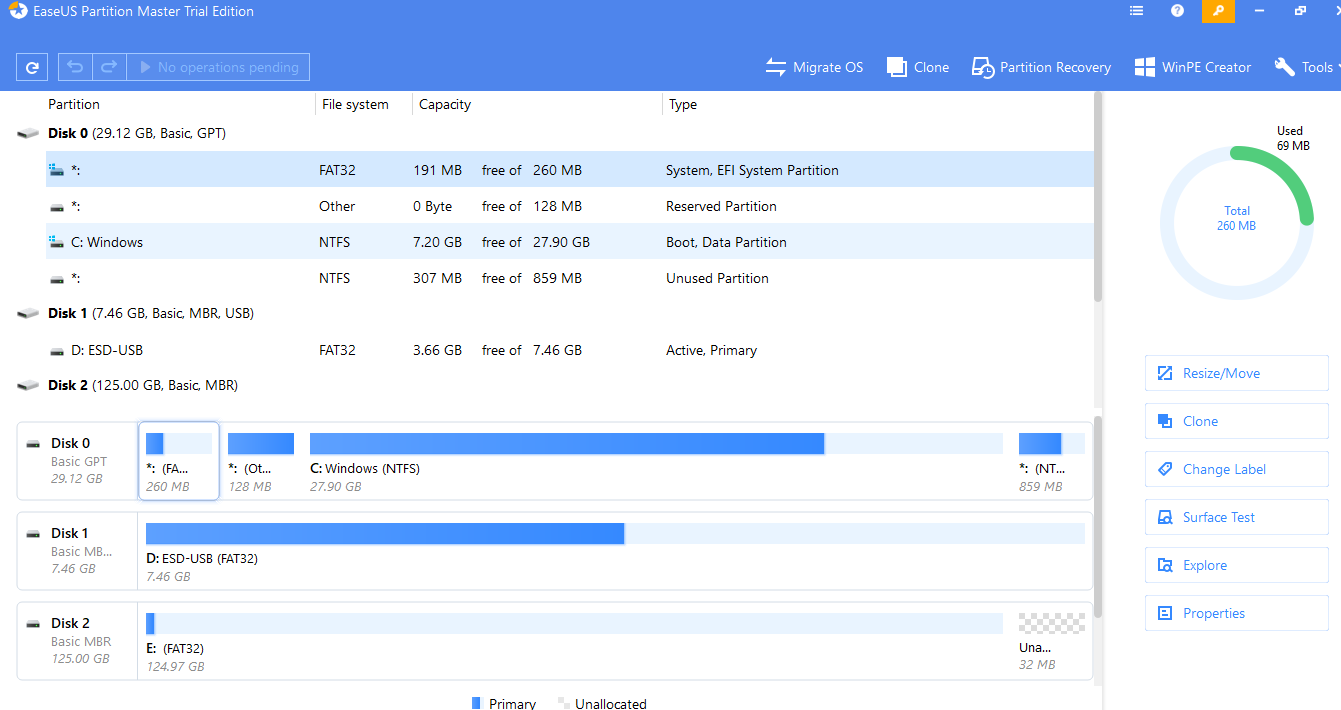This screenshot has height=710, width=1341.
Task: Open Partition Recovery
Action: pyautogui.click(x=1041, y=67)
